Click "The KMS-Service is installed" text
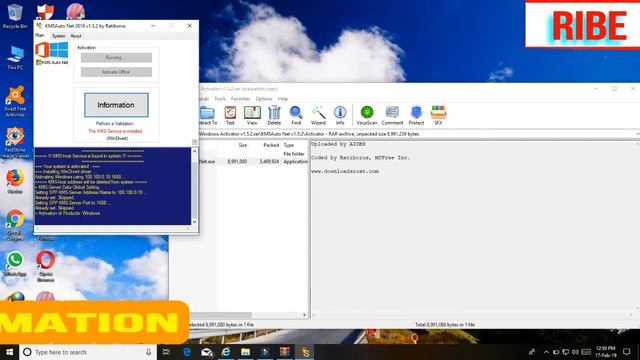 click(x=116, y=131)
